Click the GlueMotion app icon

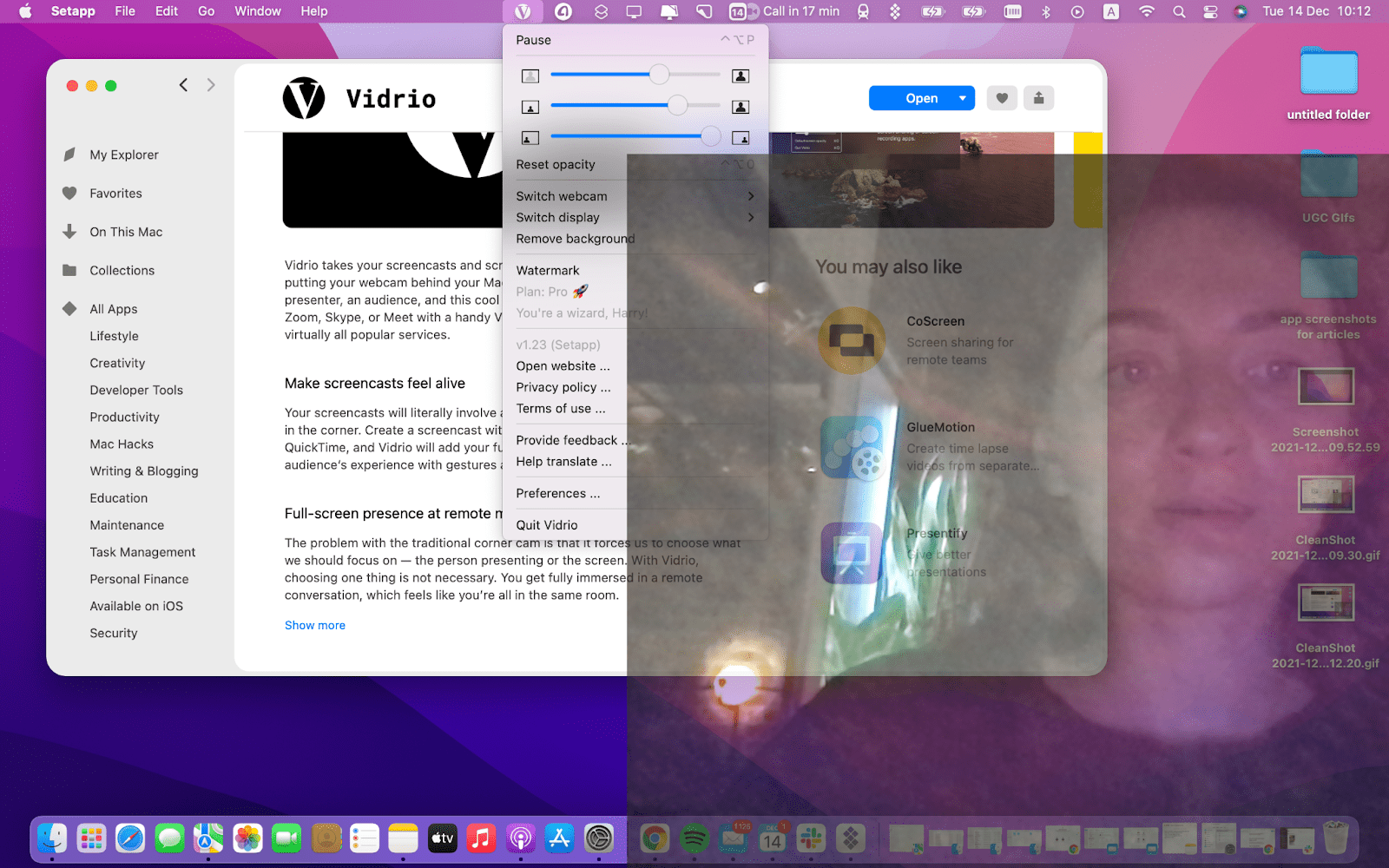852,447
